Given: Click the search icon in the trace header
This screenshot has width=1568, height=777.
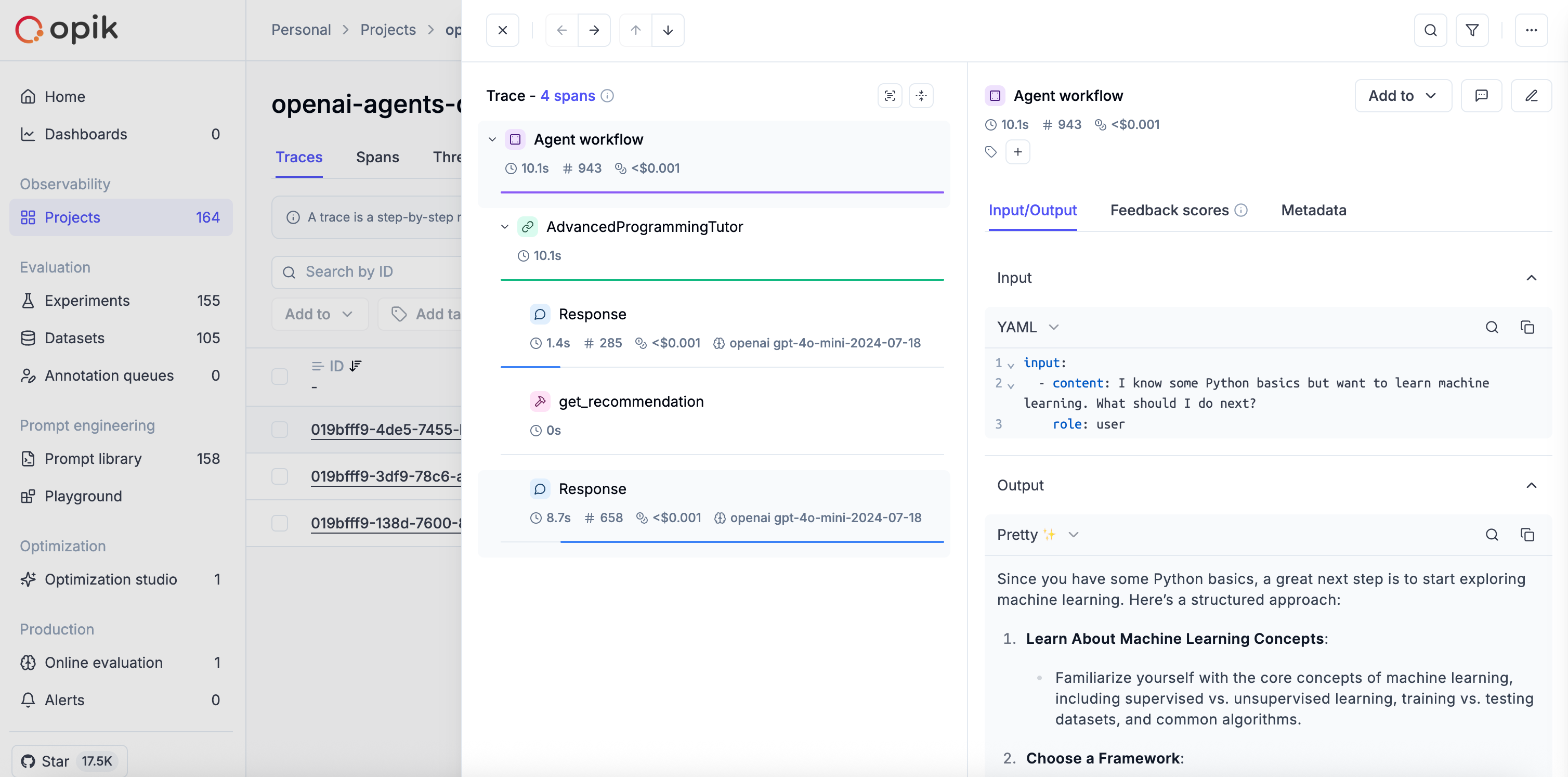Looking at the screenshot, I should point(1430,29).
